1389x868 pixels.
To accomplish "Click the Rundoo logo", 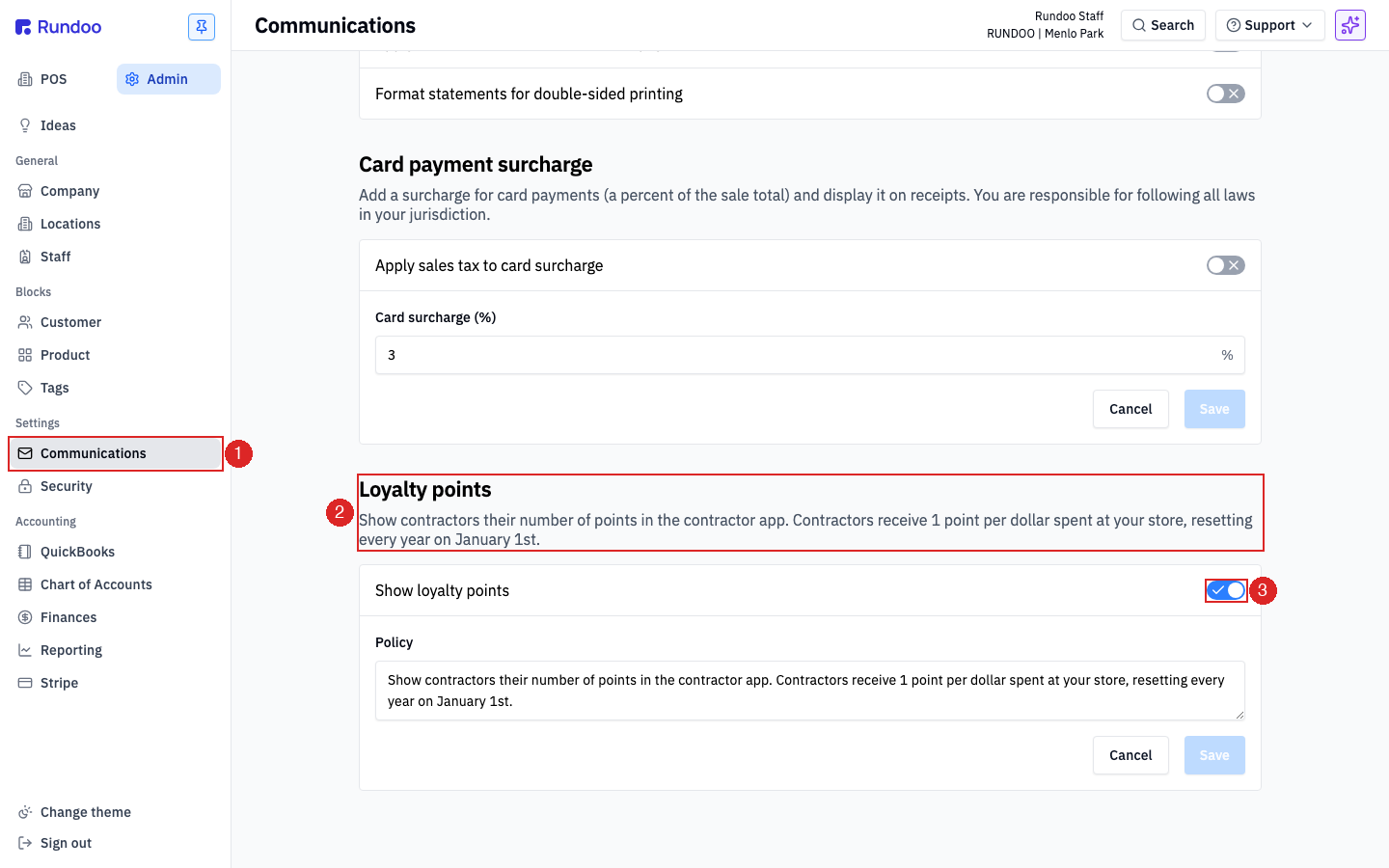I will pos(59,27).
